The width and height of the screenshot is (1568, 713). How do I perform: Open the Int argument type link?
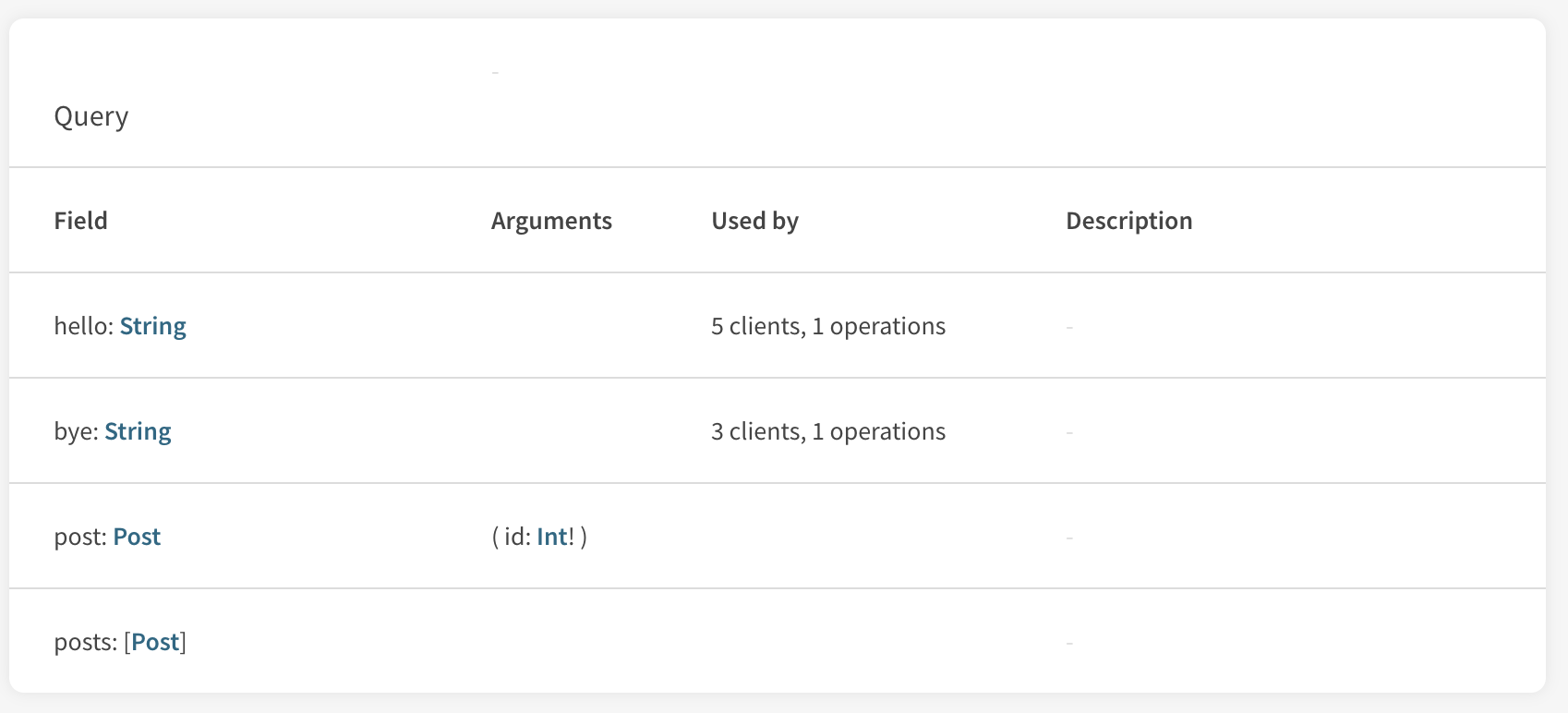click(x=552, y=536)
